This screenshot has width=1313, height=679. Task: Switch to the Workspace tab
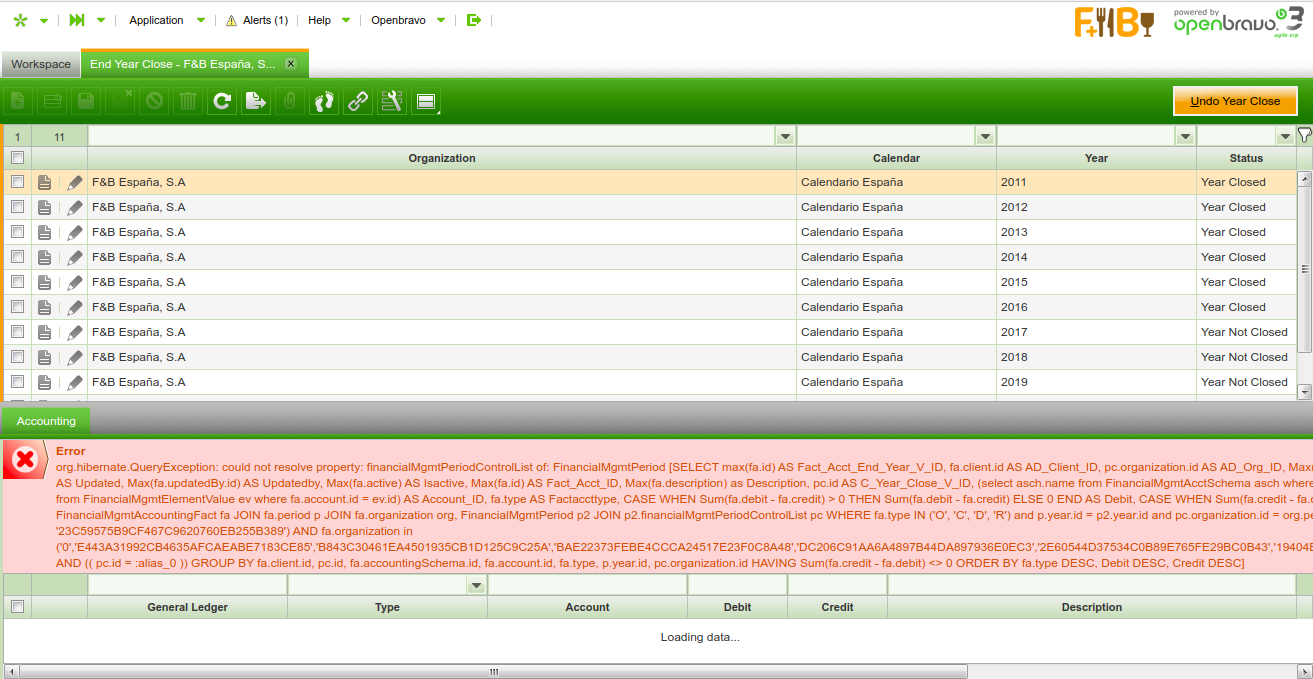point(41,64)
